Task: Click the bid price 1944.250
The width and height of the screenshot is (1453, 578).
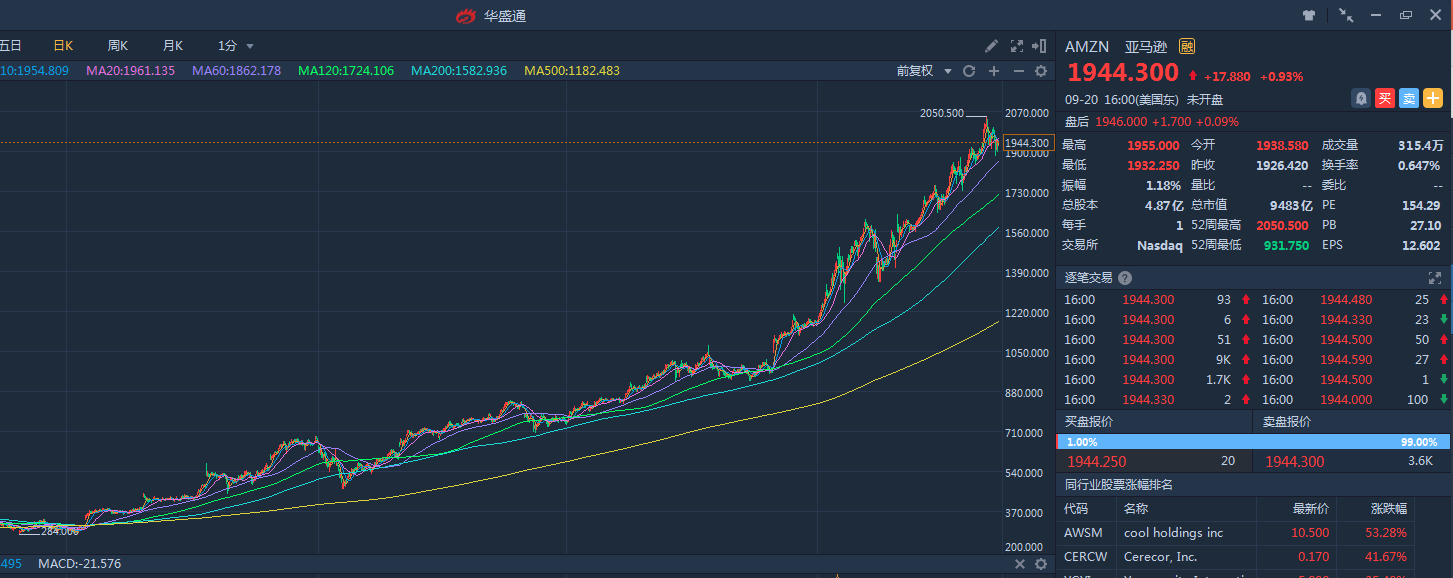Action: tap(1096, 462)
